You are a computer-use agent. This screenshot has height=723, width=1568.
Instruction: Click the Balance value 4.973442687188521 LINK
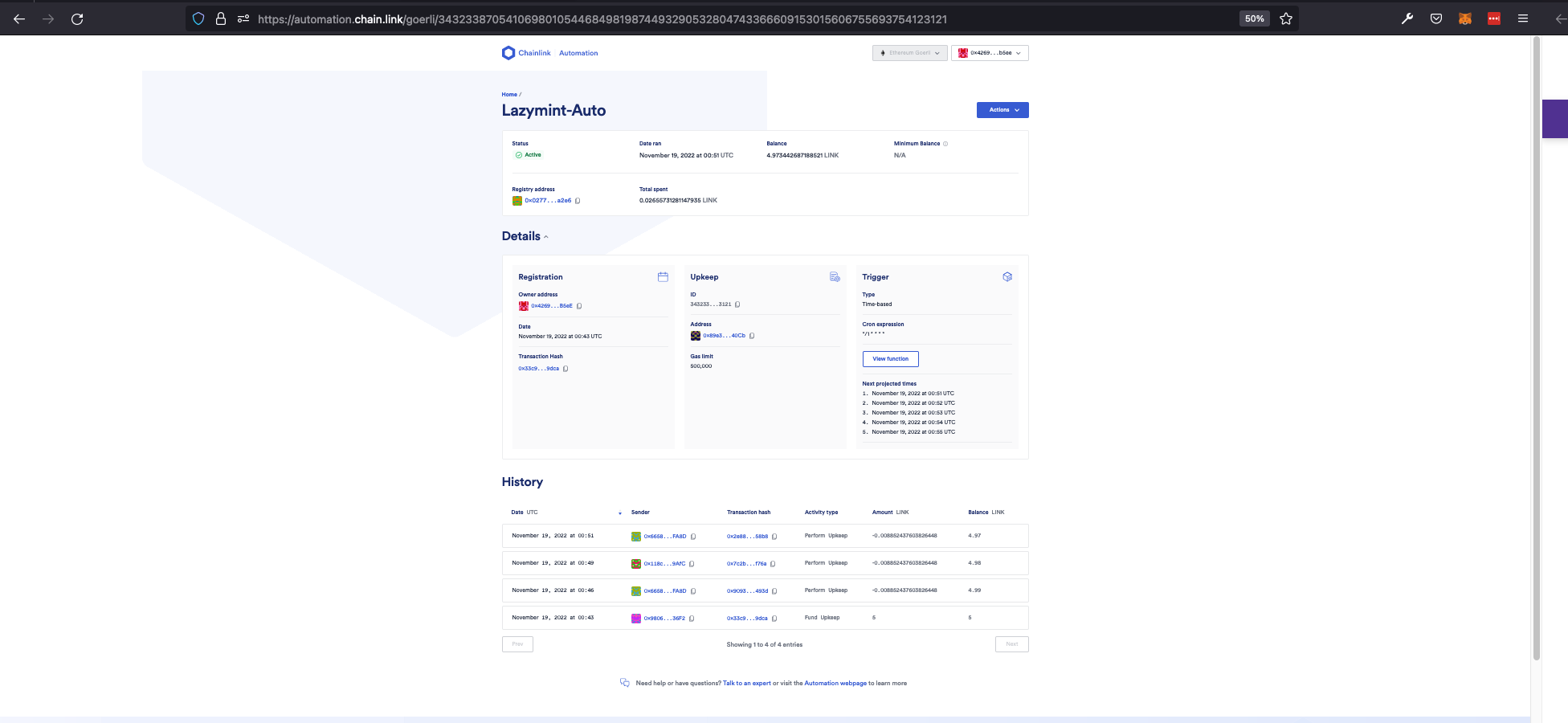[x=802, y=156]
